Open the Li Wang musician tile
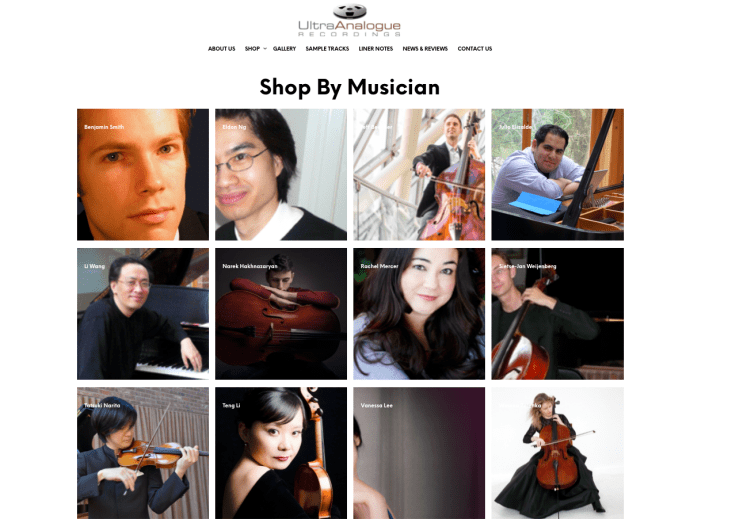 [143, 313]
